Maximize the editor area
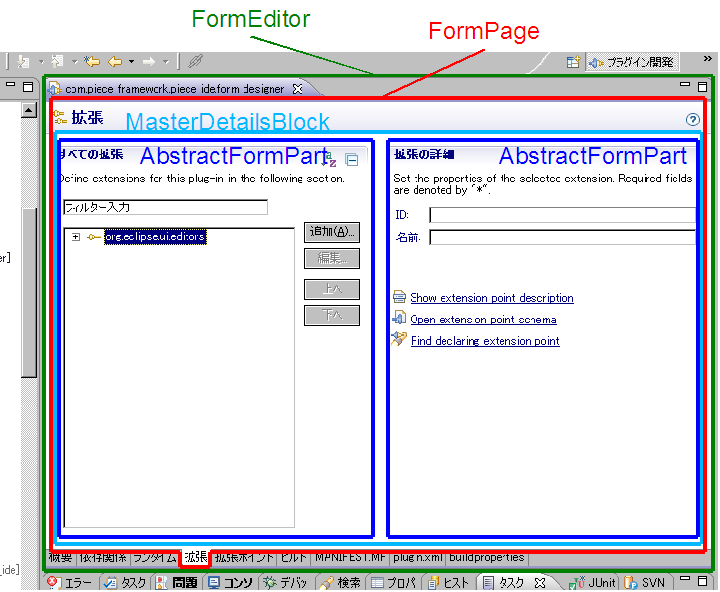The image size is (720, 592). 703,87
